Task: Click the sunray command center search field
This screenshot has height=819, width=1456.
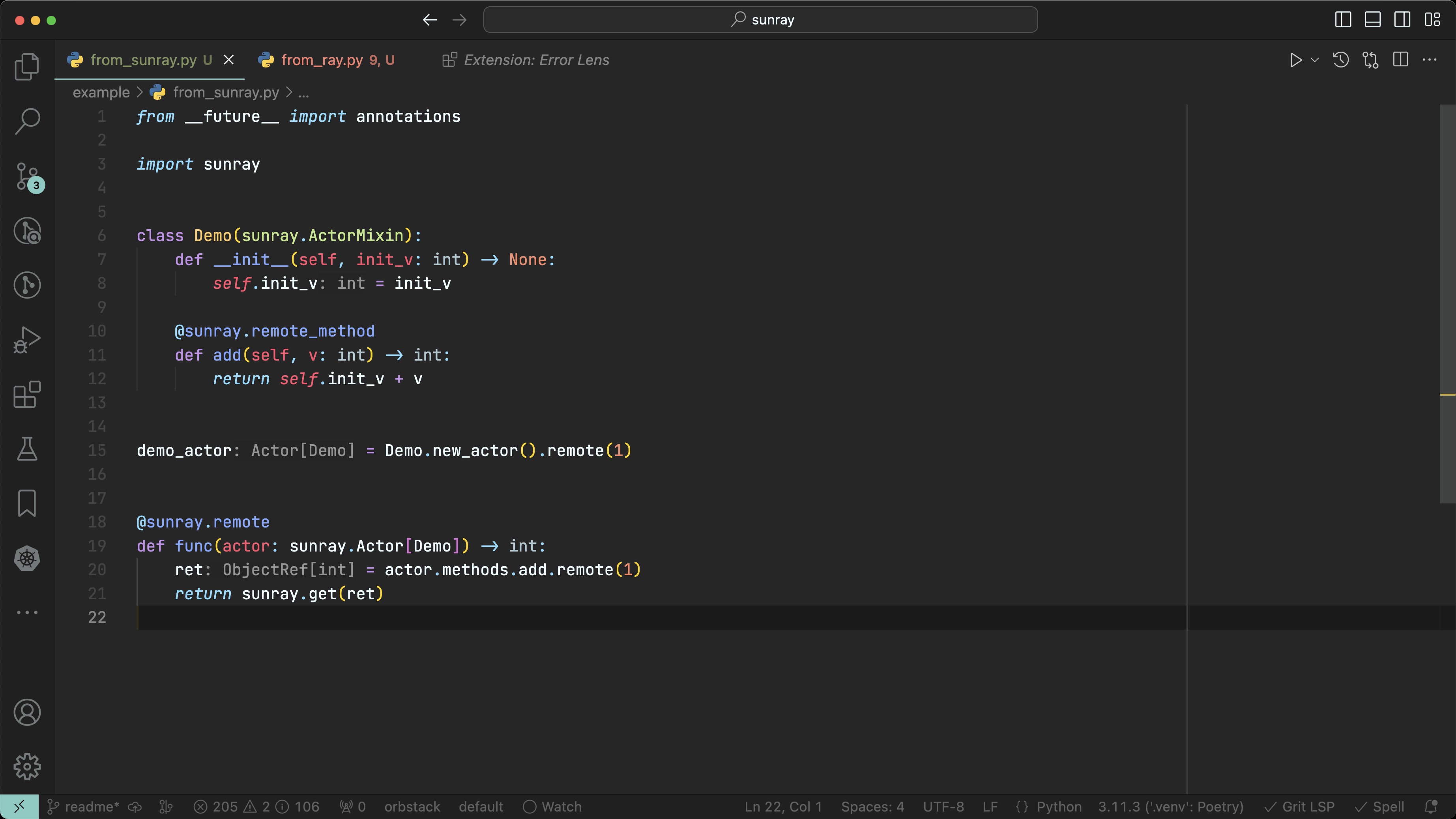Action: tap(760, 20)
